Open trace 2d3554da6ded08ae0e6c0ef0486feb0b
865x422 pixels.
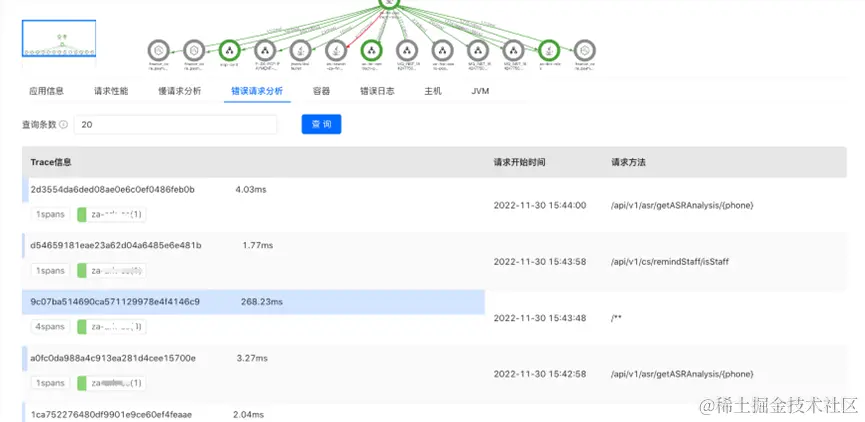click(113, 189)
